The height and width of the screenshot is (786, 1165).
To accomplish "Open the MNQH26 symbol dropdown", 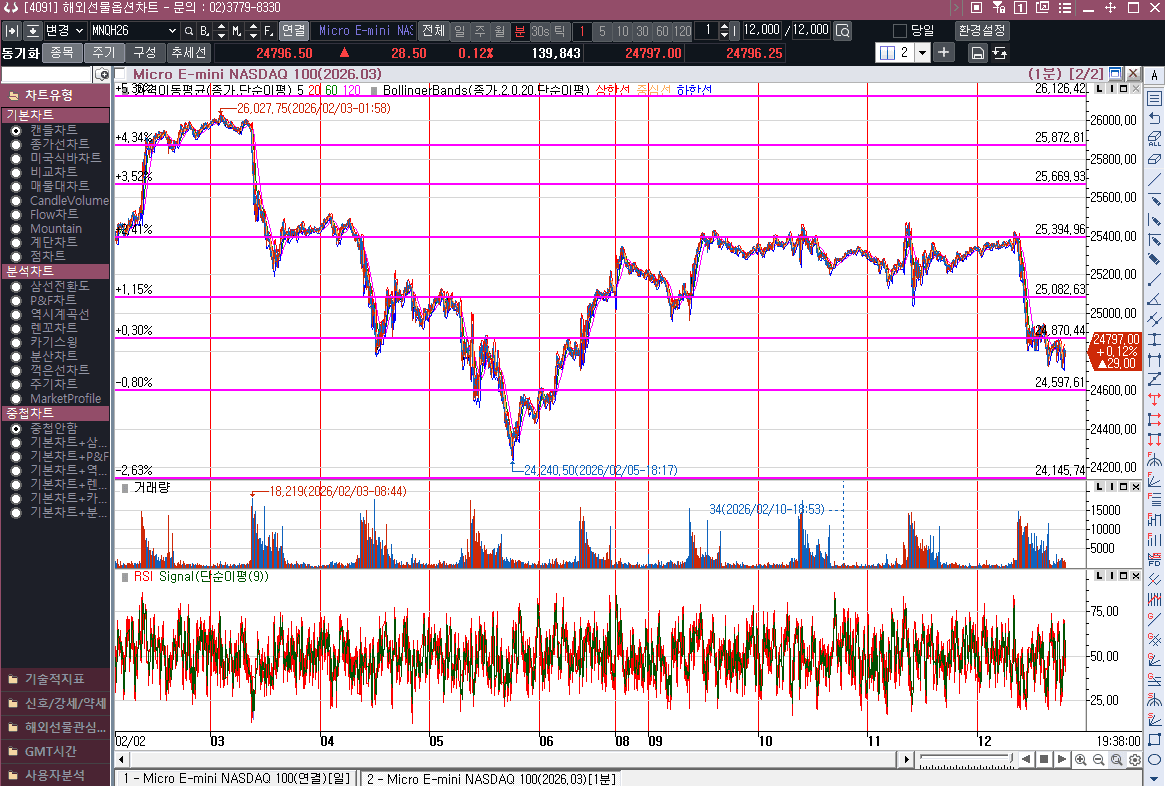I will point(171,31).
